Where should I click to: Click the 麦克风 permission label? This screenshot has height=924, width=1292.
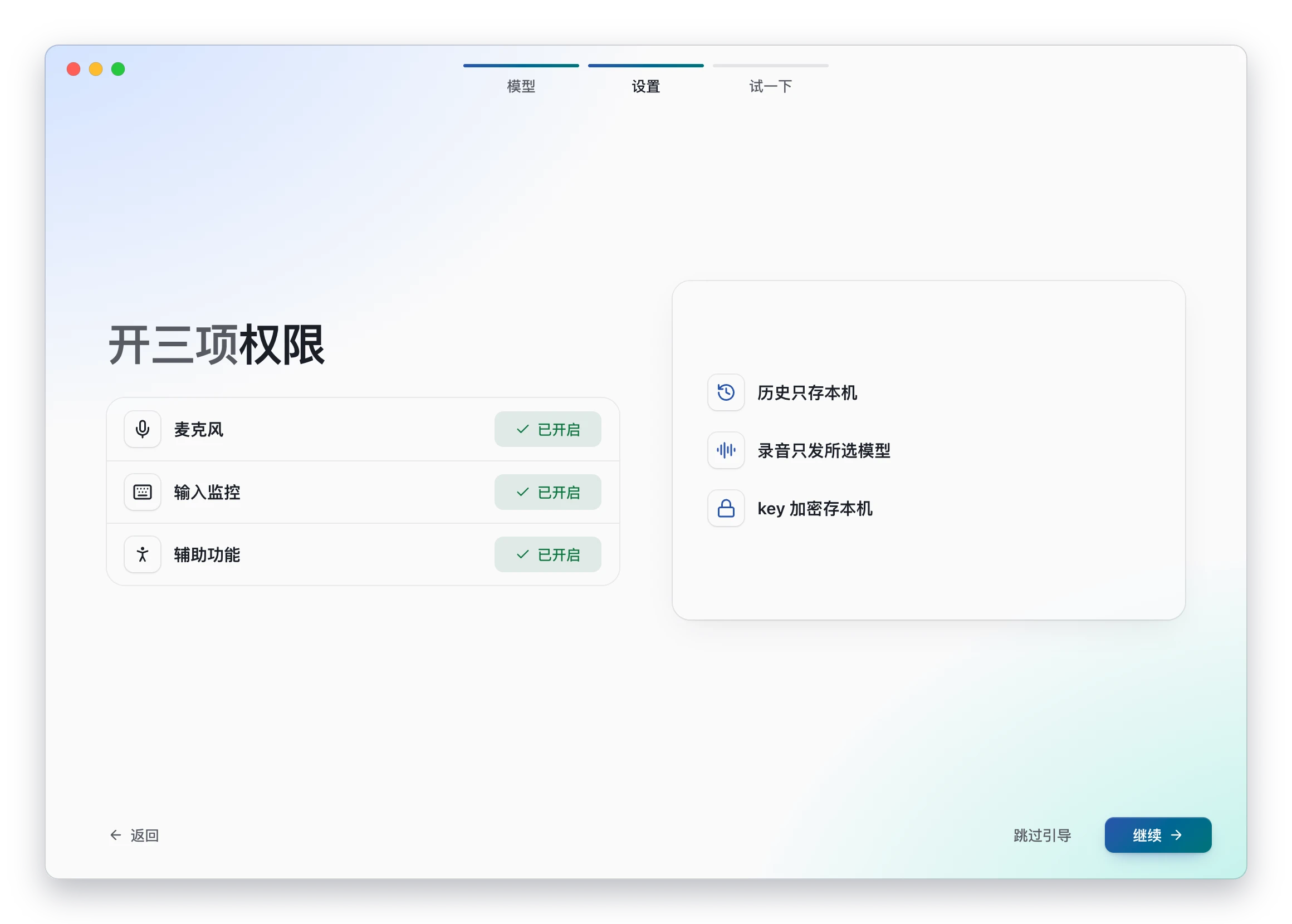(x=199, y=430)
